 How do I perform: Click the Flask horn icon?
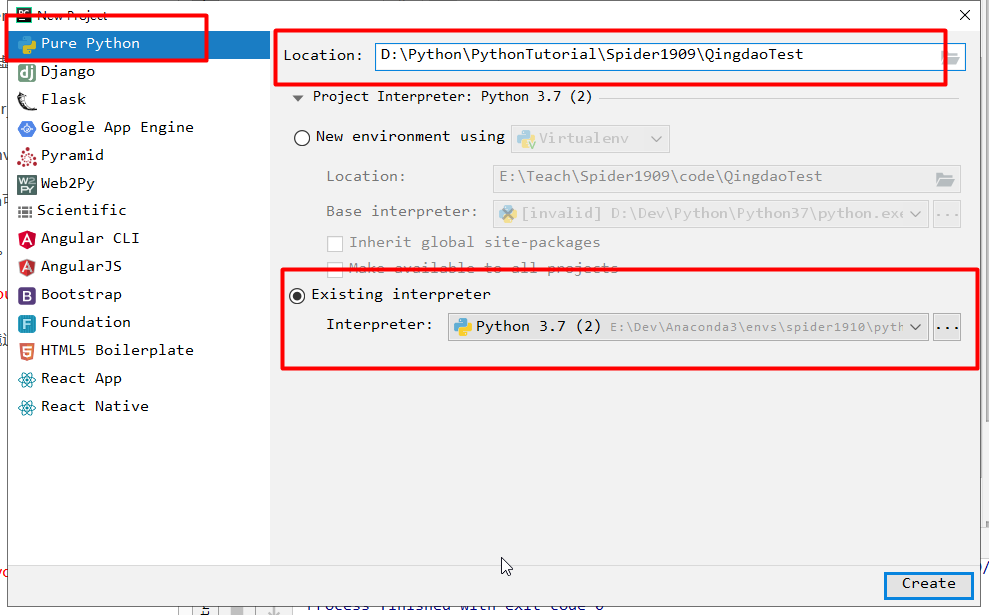click(26, 100)
